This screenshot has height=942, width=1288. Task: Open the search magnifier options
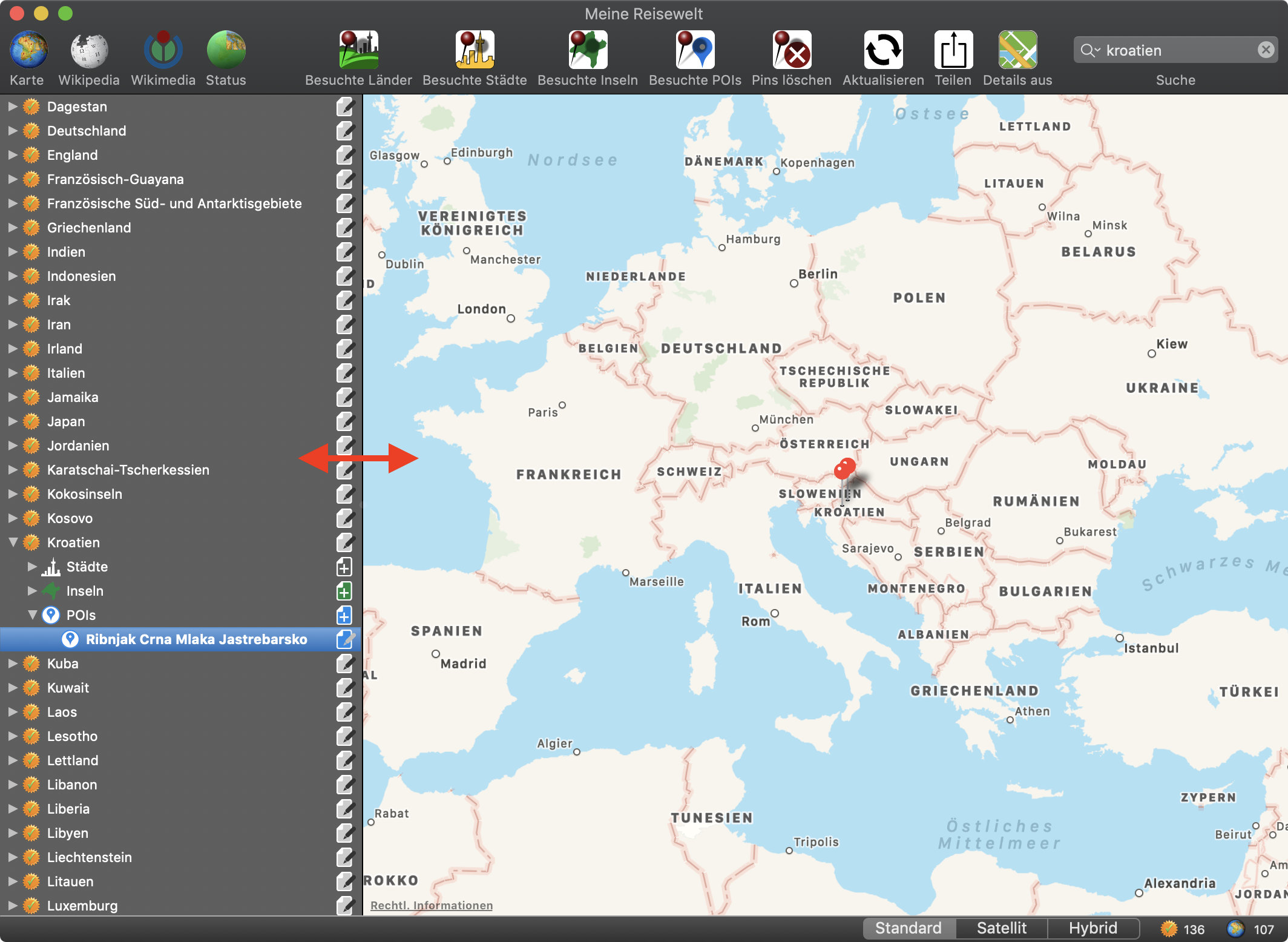[1090, 50]
